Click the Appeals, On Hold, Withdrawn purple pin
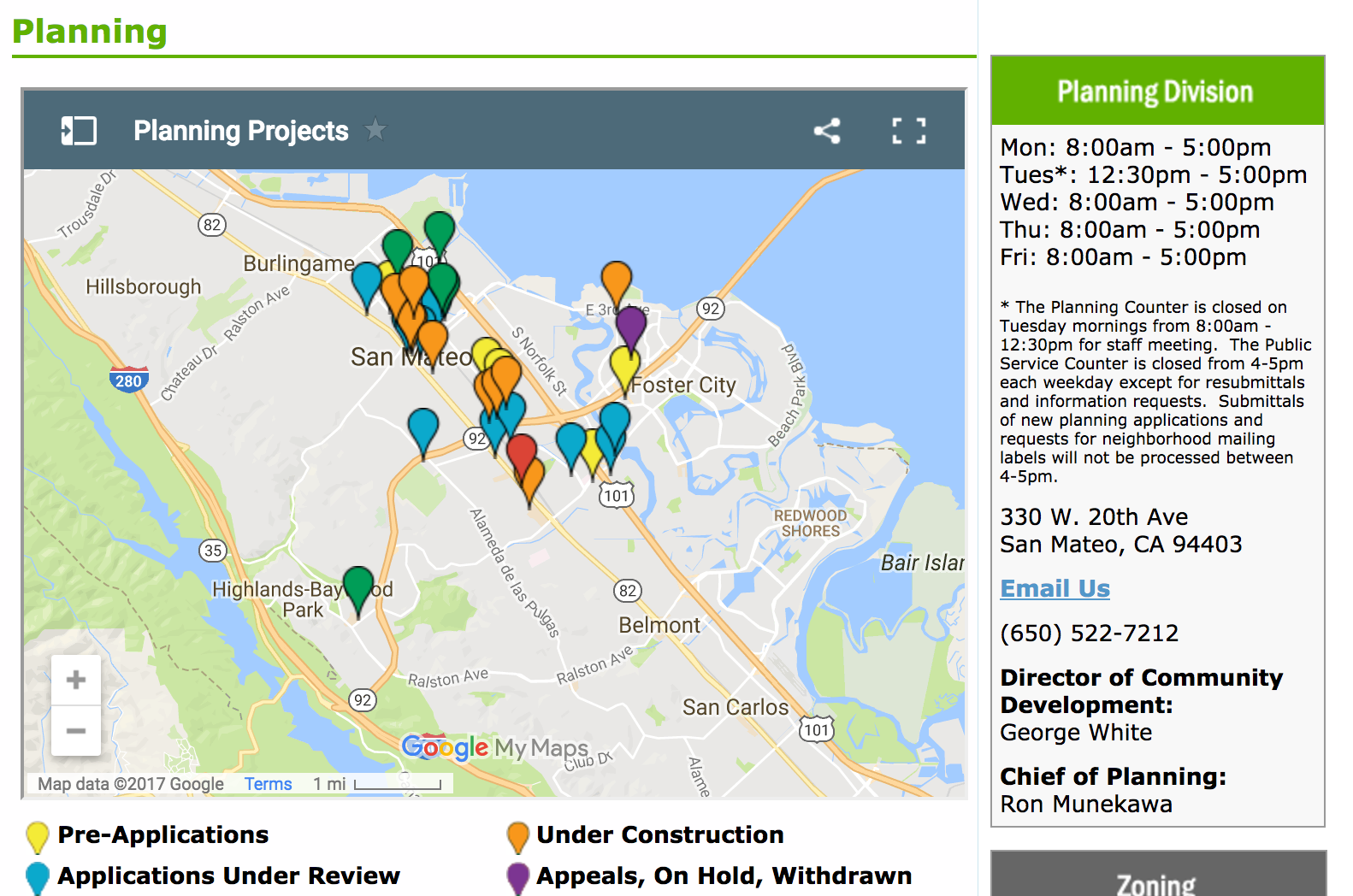The width and height of the screenshot is (1353, 896). pyautogui.click(x=518, y=878)
